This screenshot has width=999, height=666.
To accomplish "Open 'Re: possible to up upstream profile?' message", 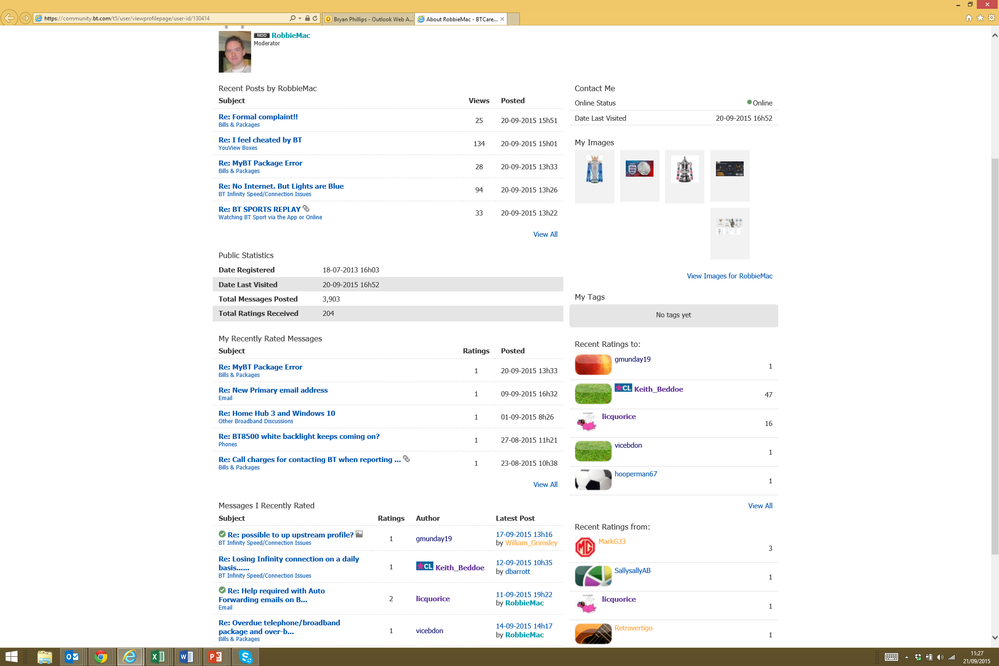I will (290, 535).
